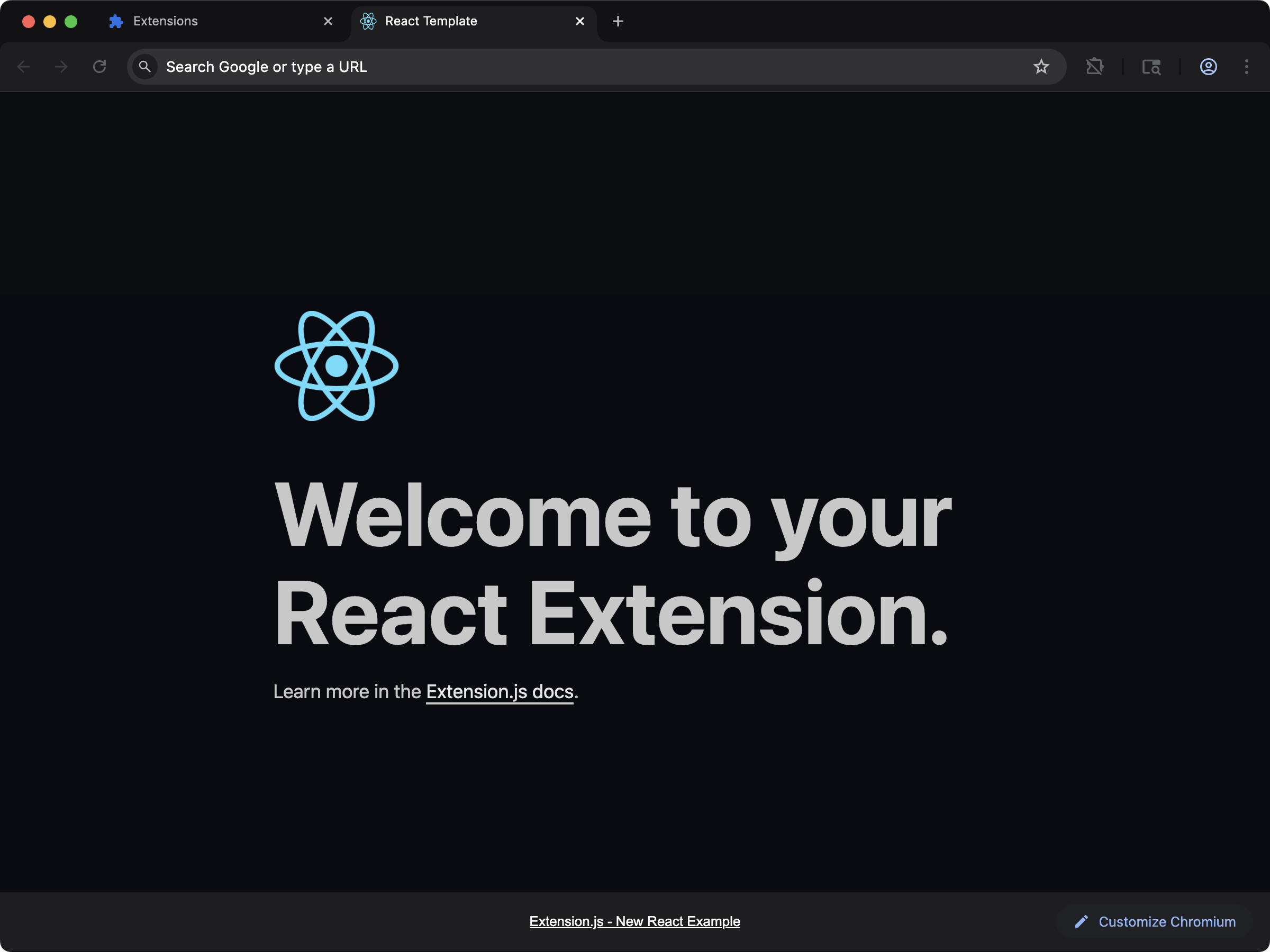Click the forward navigation arrow
Image resolution: width=1270 pixels, height=952 pixels.
tap(61, 67)
